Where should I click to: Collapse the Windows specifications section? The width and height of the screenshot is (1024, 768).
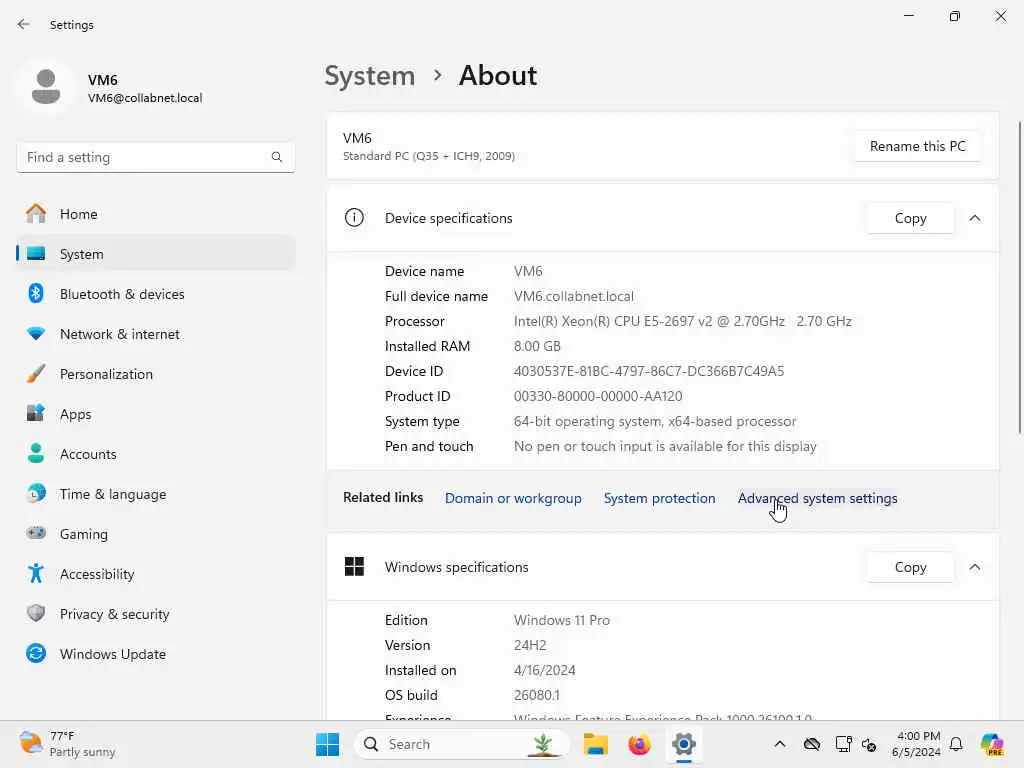[974, 567]
